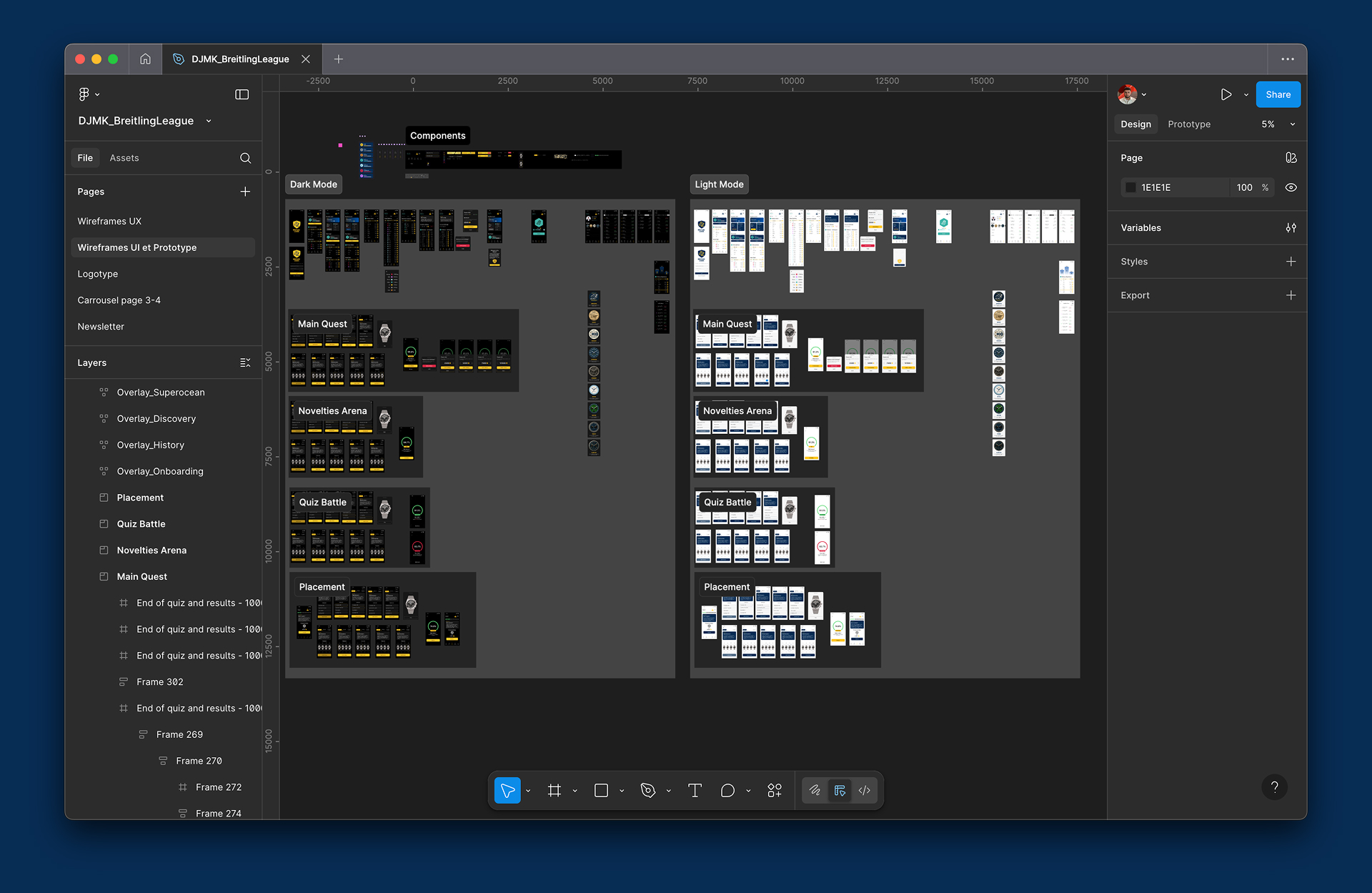Switch to the Prototype tab

click(x=1188, y=124)
